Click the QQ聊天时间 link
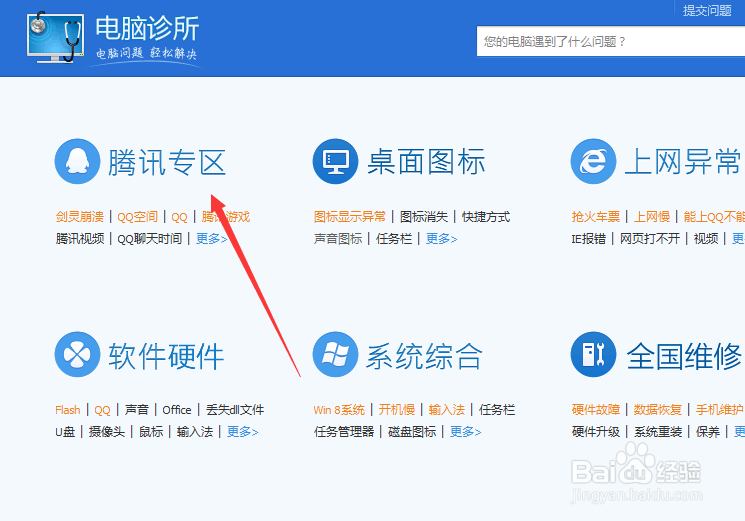Screen dimensions: 745x521 (149, 238)
